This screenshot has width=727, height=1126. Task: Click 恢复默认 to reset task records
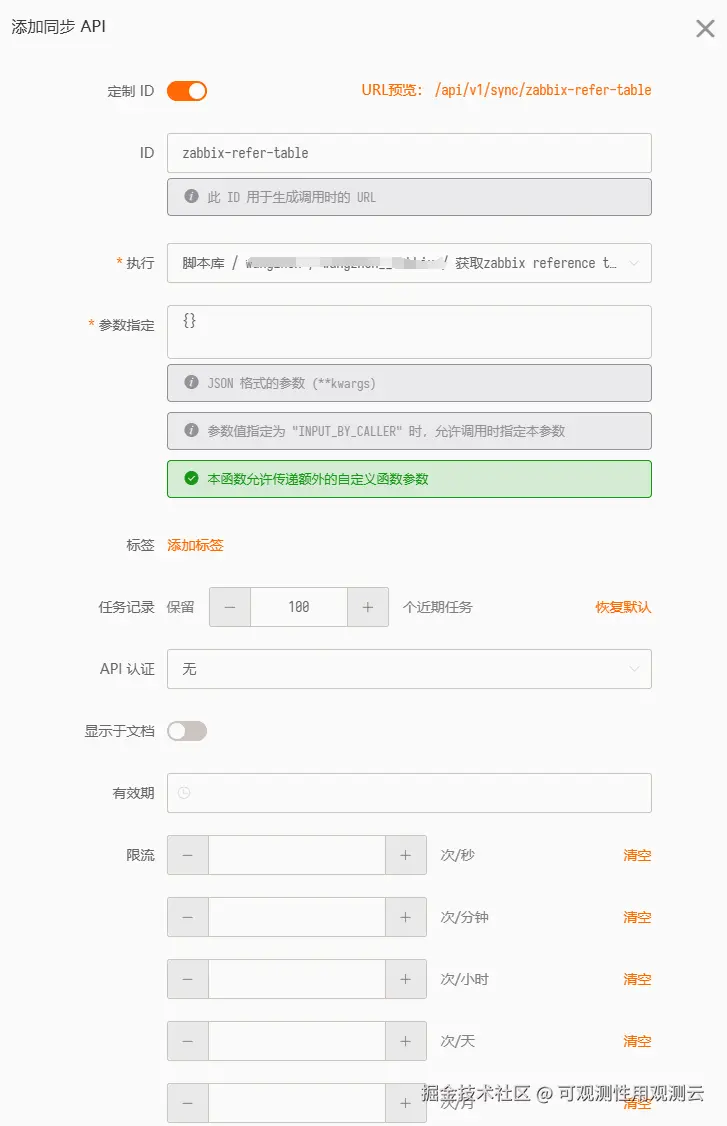[x=623, y=607]
